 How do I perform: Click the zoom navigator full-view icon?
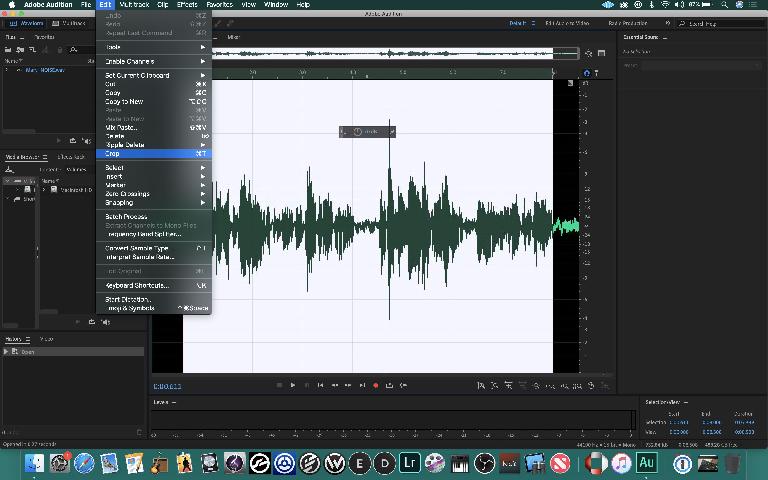point(588,53)
